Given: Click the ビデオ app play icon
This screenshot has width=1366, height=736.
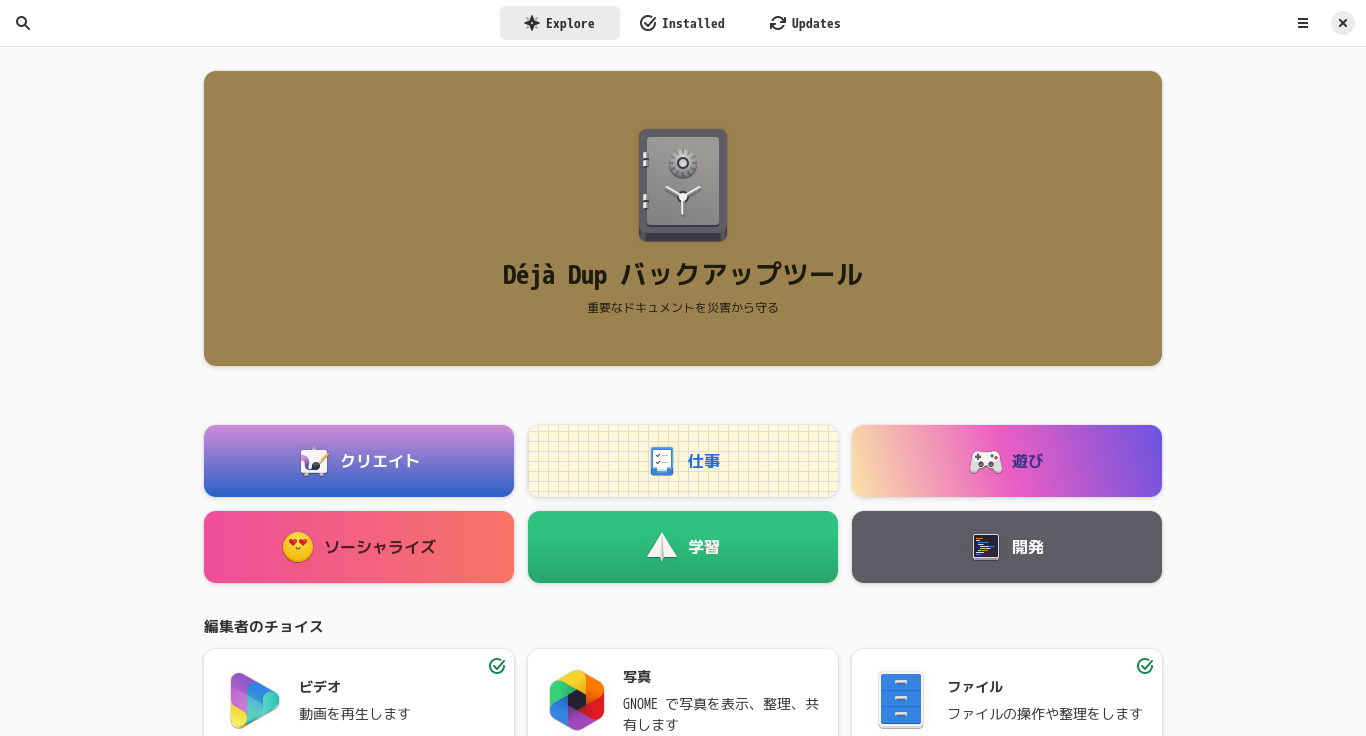Looking at the screenshot, I should (x=255, y=700).
